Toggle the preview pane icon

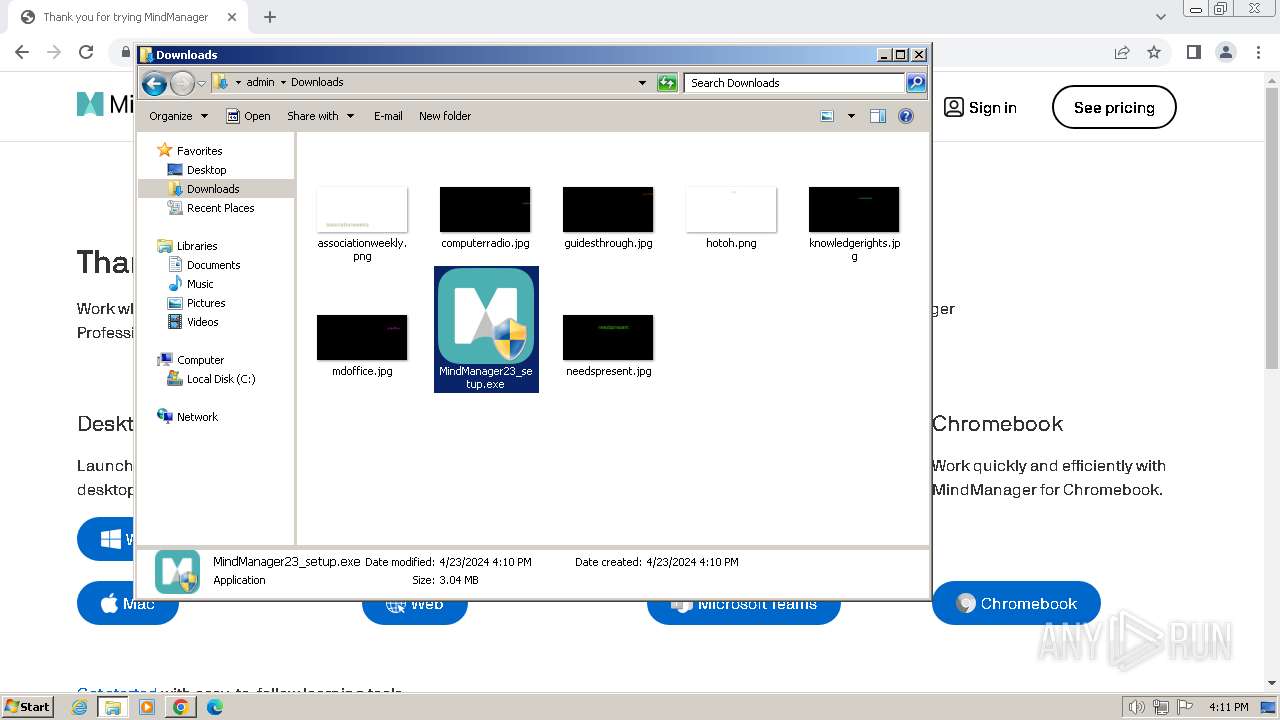[878, 116]
